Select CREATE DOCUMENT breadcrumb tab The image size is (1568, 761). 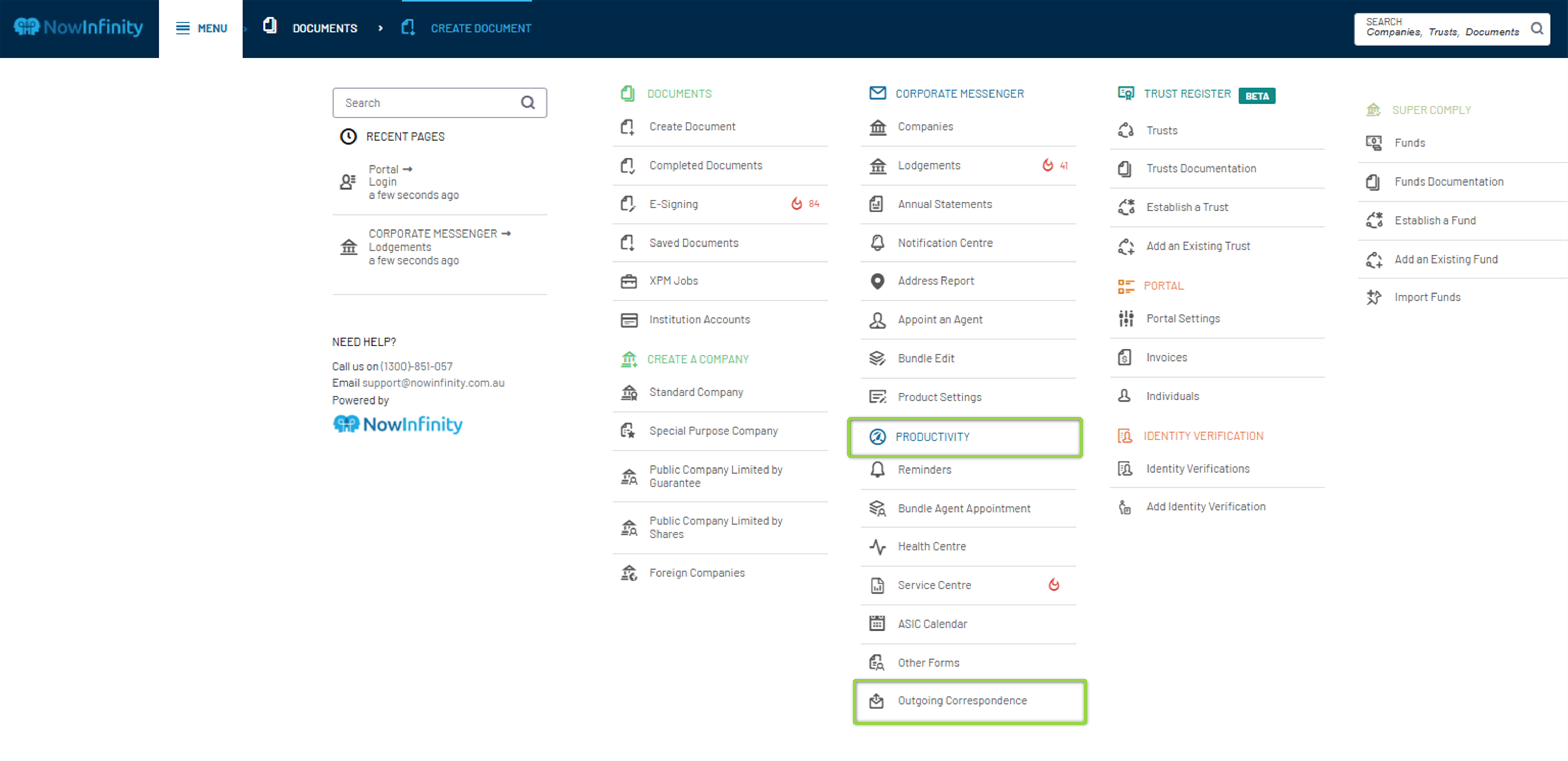481,28
